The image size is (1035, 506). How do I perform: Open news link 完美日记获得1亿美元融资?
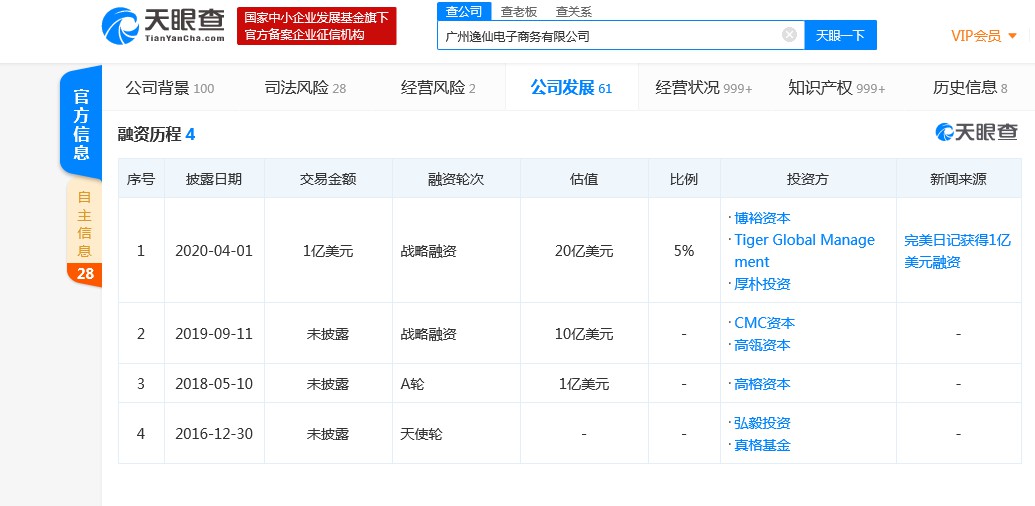[957, 251]
